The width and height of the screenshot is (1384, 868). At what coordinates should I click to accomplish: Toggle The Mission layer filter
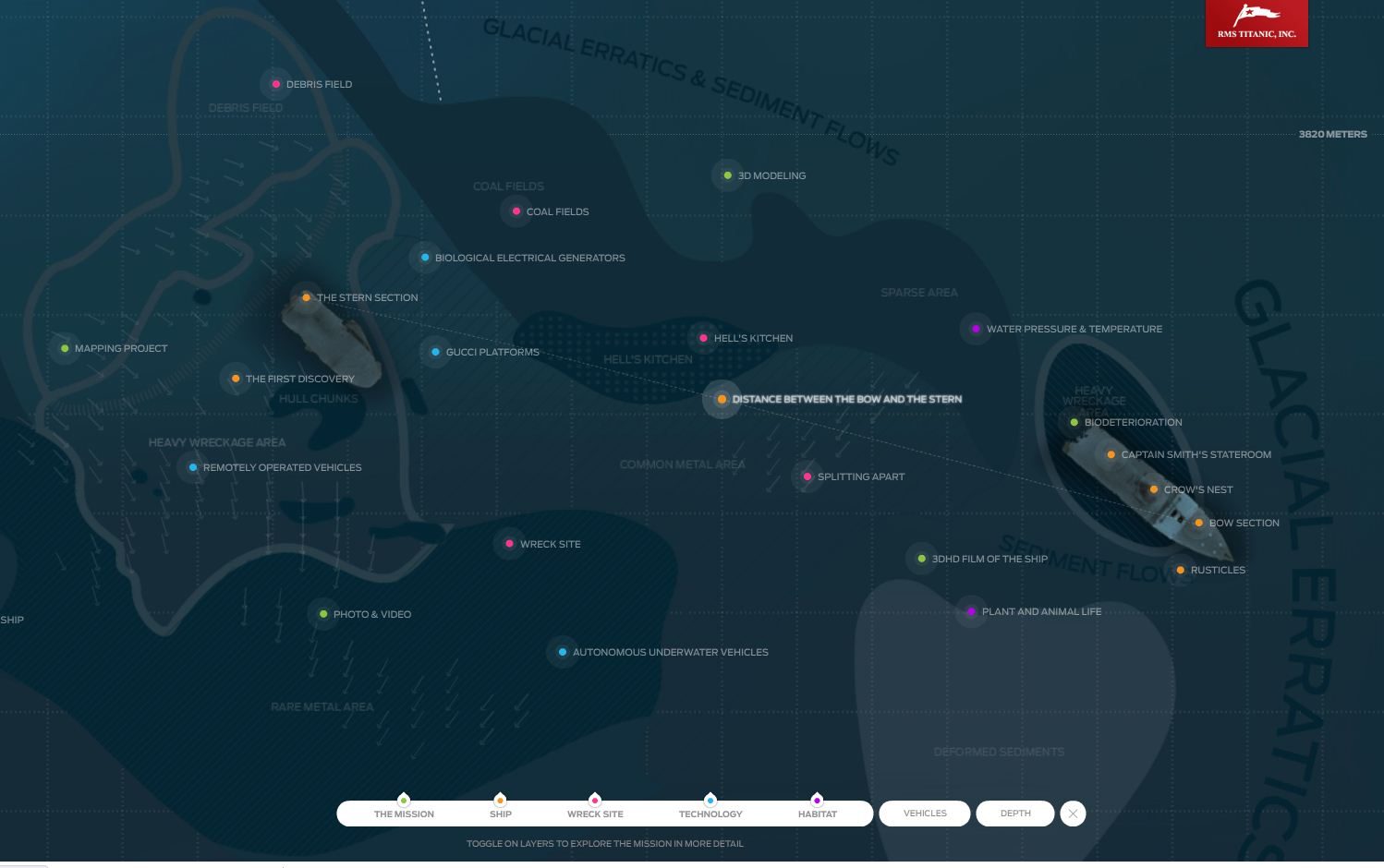pos(404,809)
